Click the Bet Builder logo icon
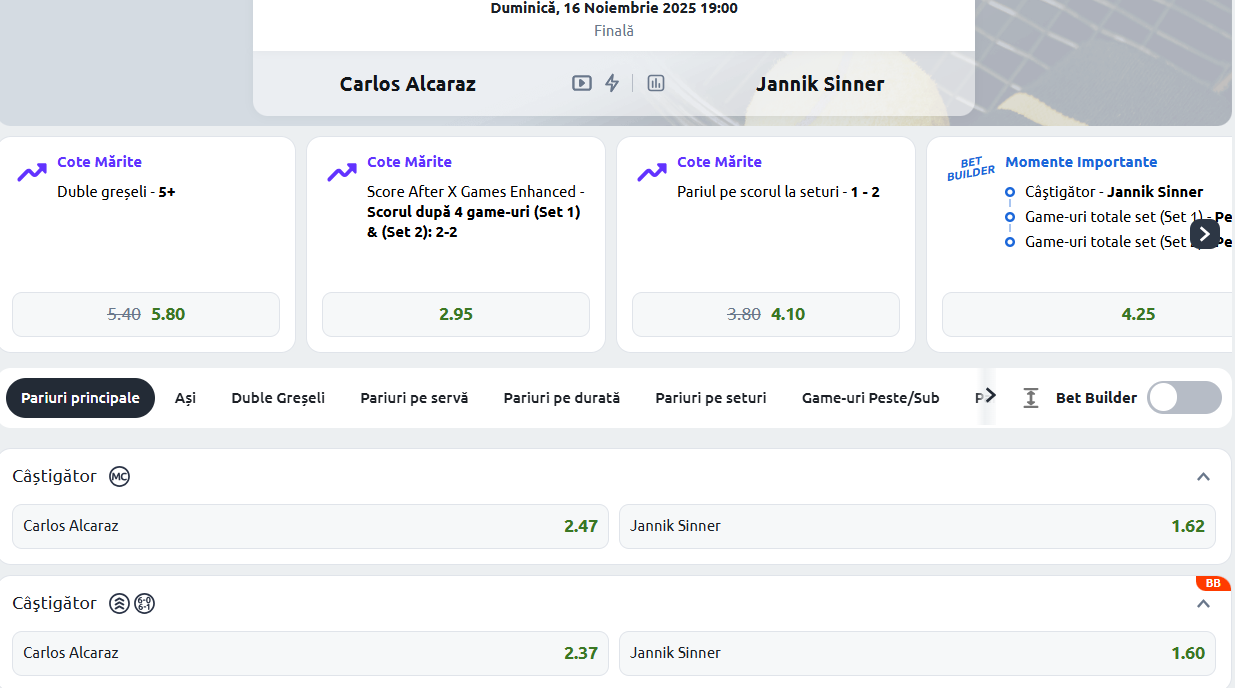The height and width of the screenshot is (688, 1235). 971,169
